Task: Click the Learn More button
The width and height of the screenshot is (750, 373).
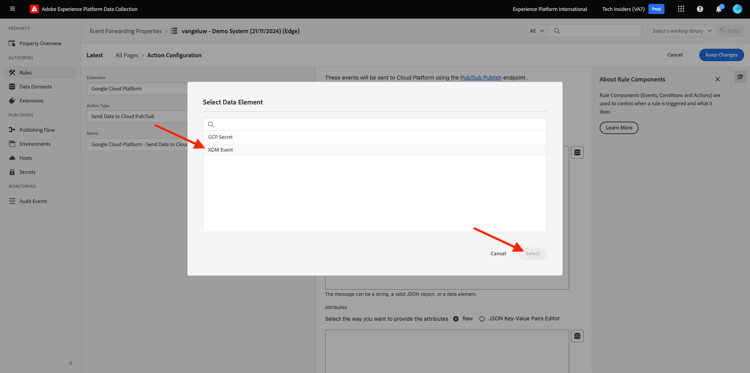Action: (x=619, y=128)
